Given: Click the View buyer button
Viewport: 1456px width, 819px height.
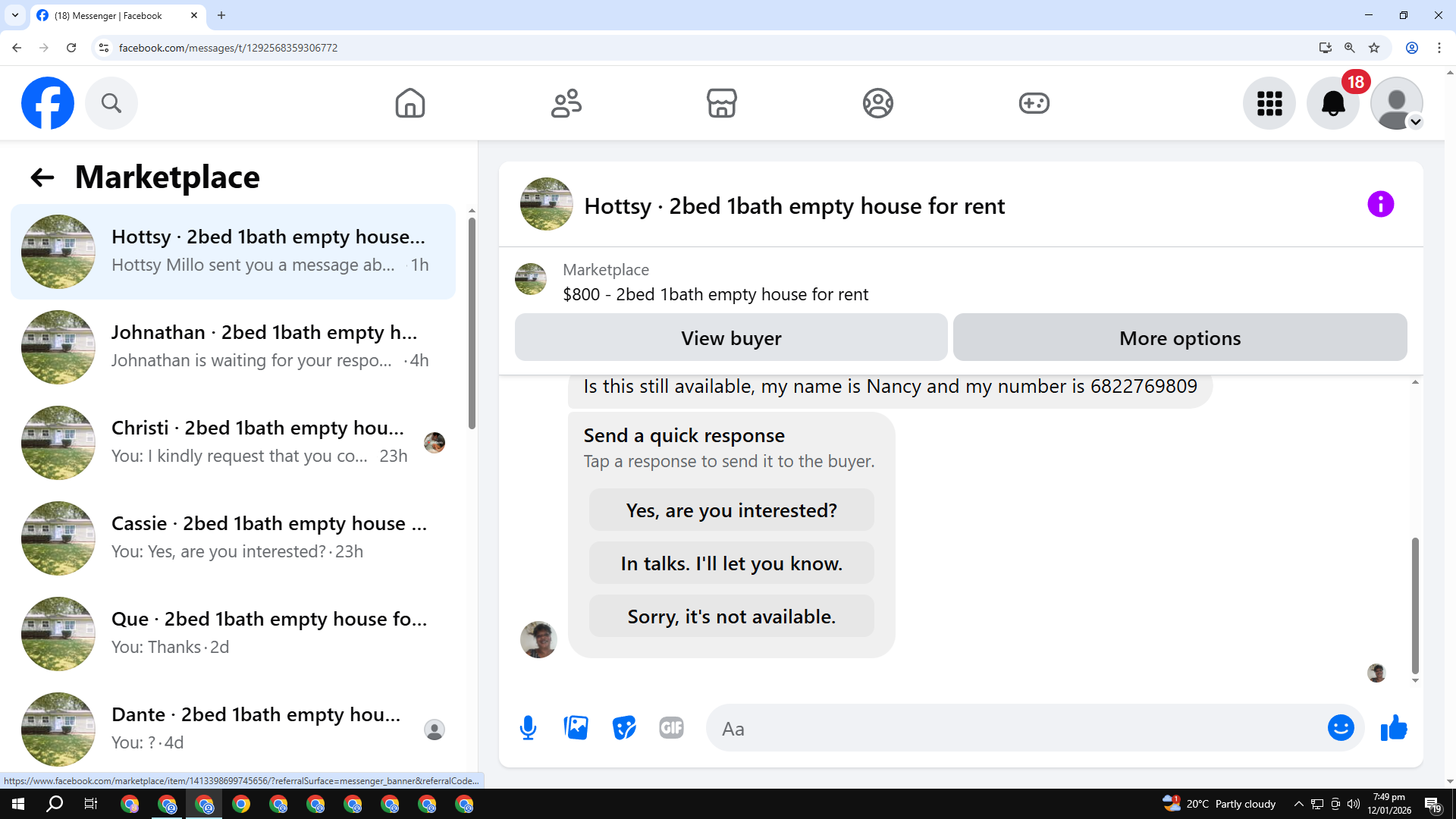Looking at the screenshot, I should (x=730, y=337).
